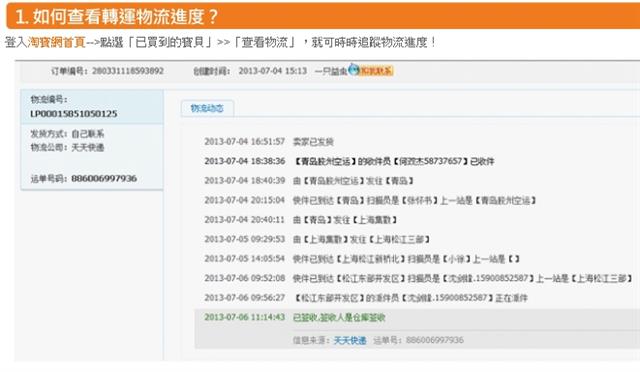Click the 2013-07-04 20:15:04 tracking row
The width and height of the screenshot is (640, 372).
pyautogui.click(x=371, y=200)
